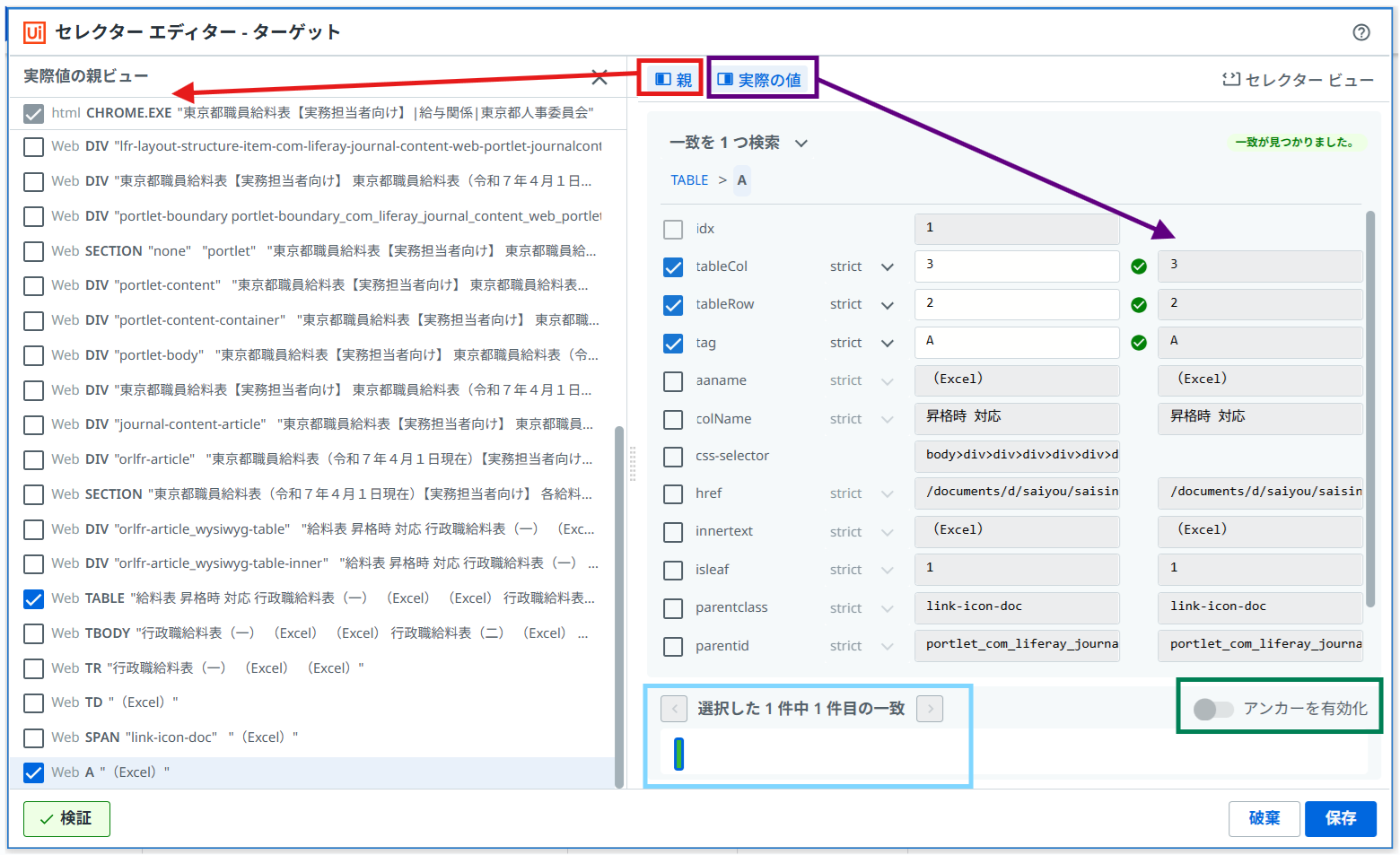
Task: Edit the tag value field
Action: [1017, 343]
